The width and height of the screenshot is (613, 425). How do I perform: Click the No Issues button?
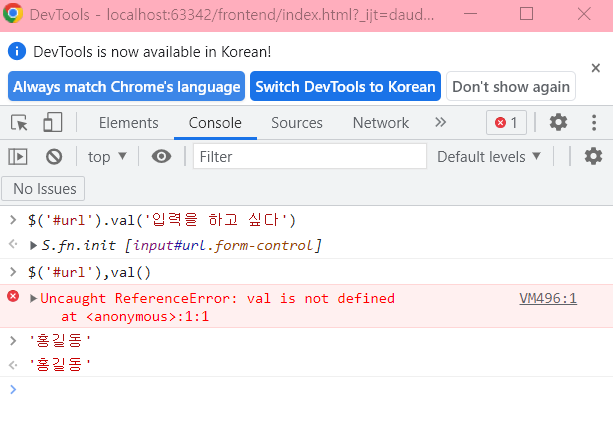[x=43, y=189]
